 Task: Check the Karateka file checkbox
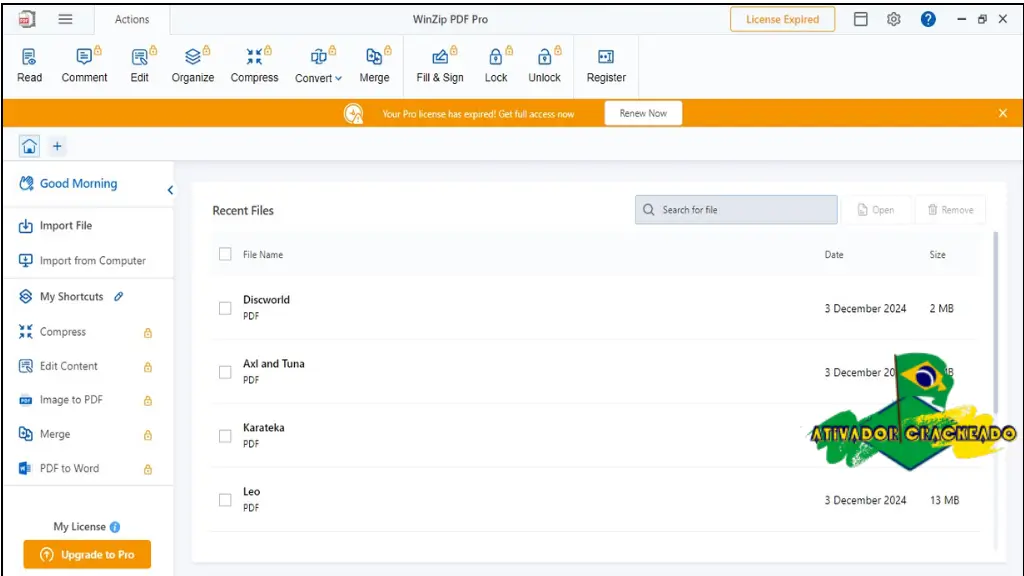pos(225,436)
